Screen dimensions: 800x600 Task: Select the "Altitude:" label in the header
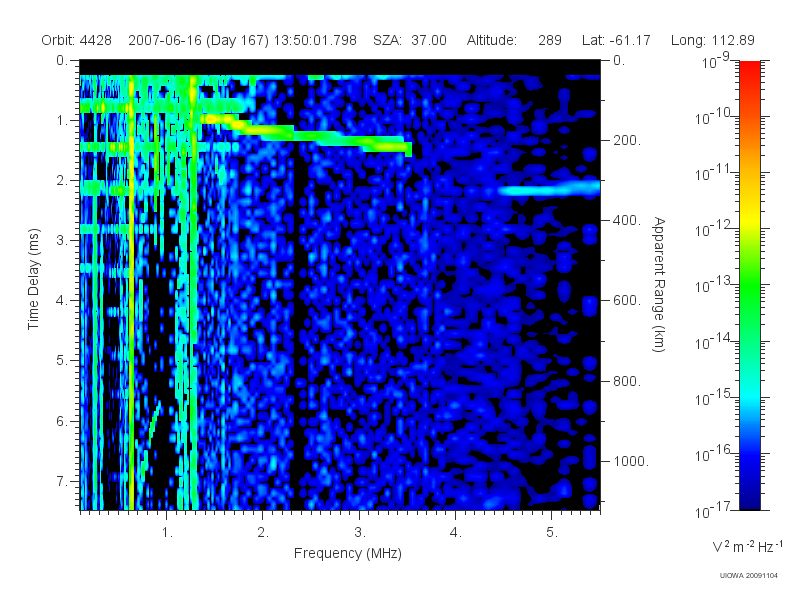491,40
